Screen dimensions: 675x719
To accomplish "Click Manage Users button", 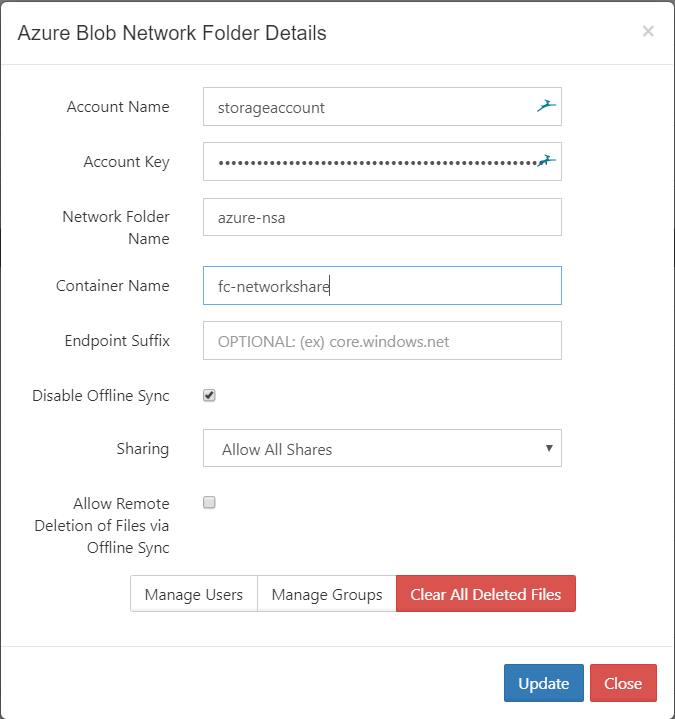I will point(194,594).
